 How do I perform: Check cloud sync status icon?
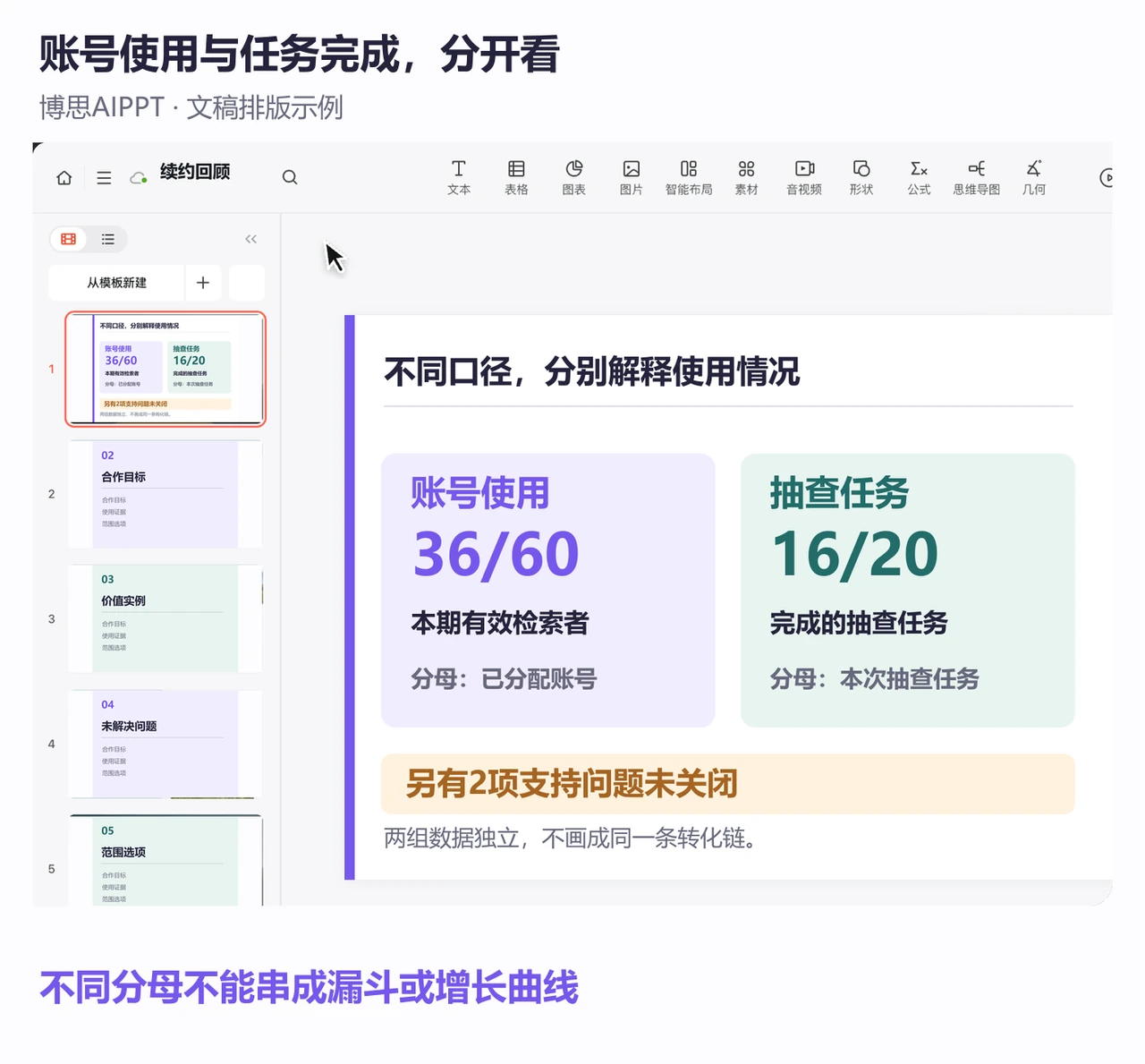(139, 177)
